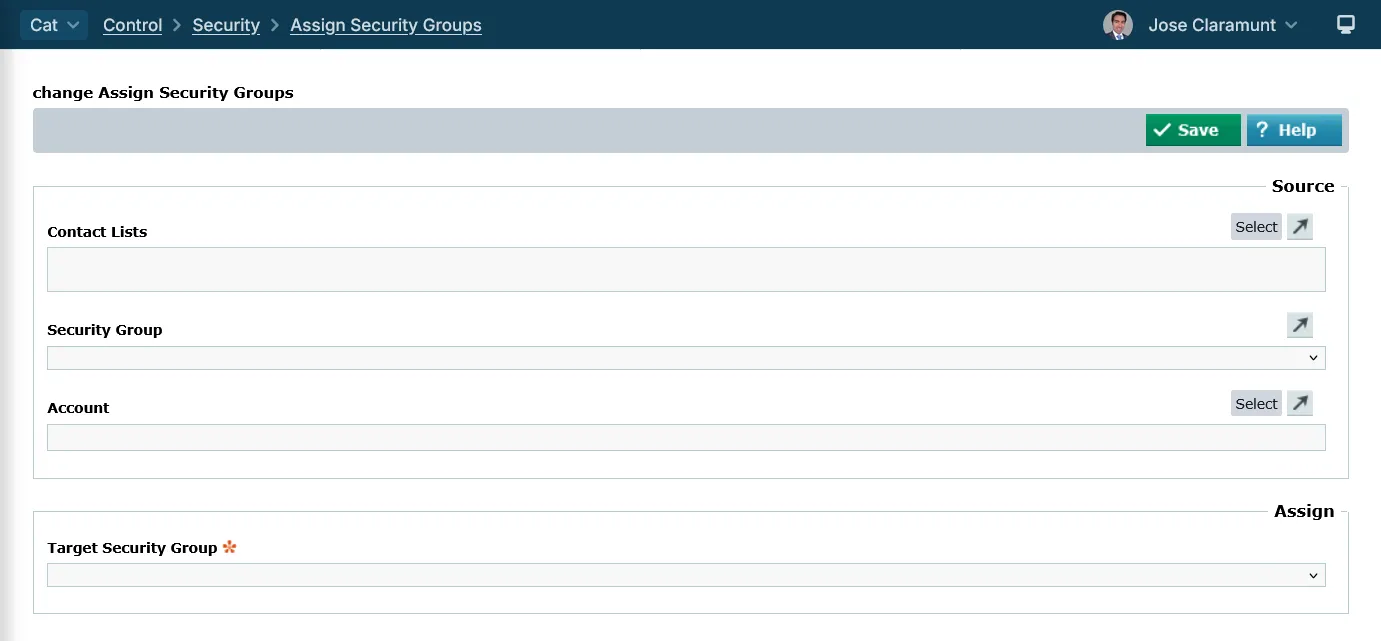Open the Target Security Group dropdown
The image size is (1381, 641).
[x=686, y=575]
